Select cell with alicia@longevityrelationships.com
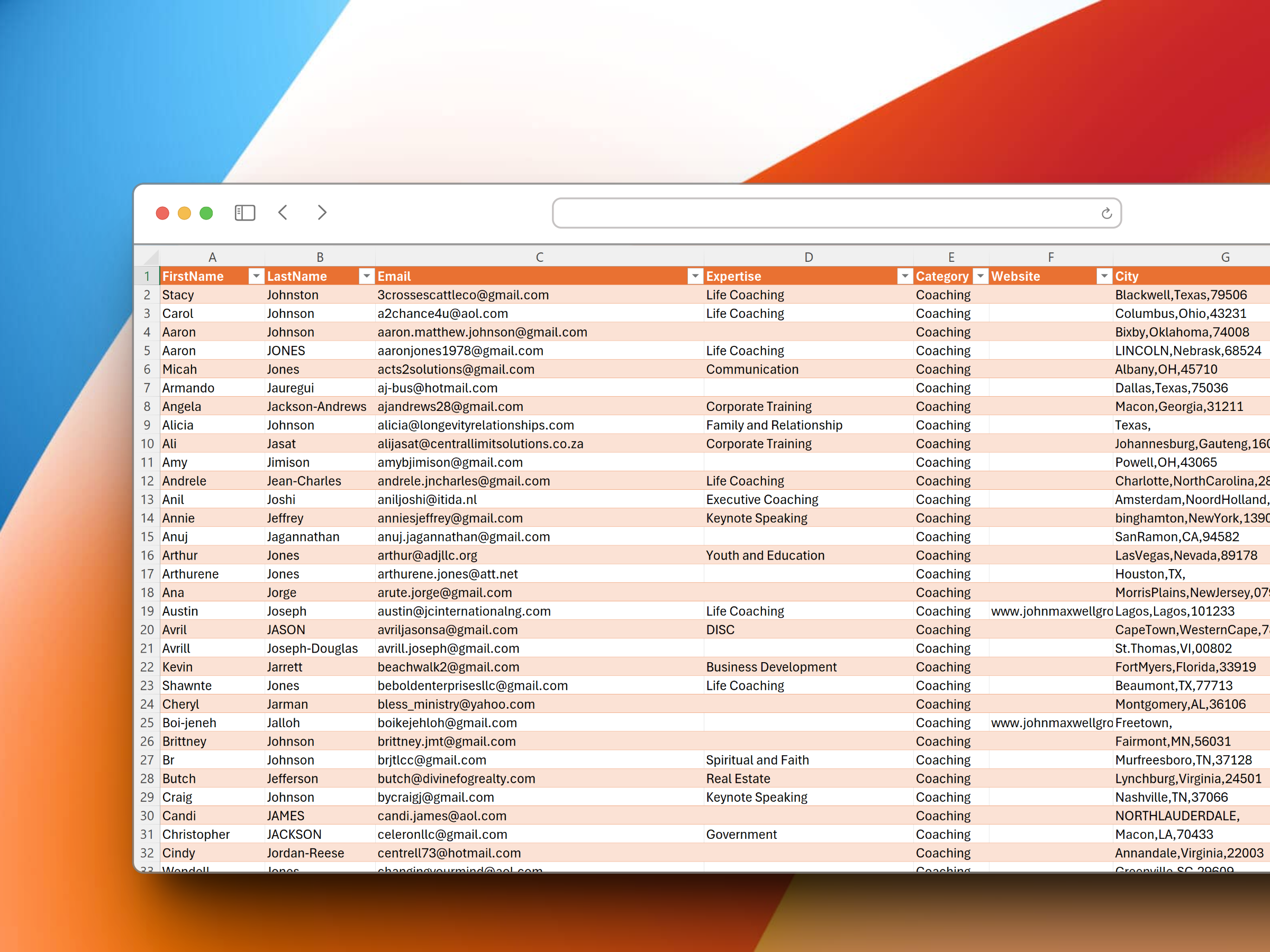 pyautogui.click(x=475, y=425)
